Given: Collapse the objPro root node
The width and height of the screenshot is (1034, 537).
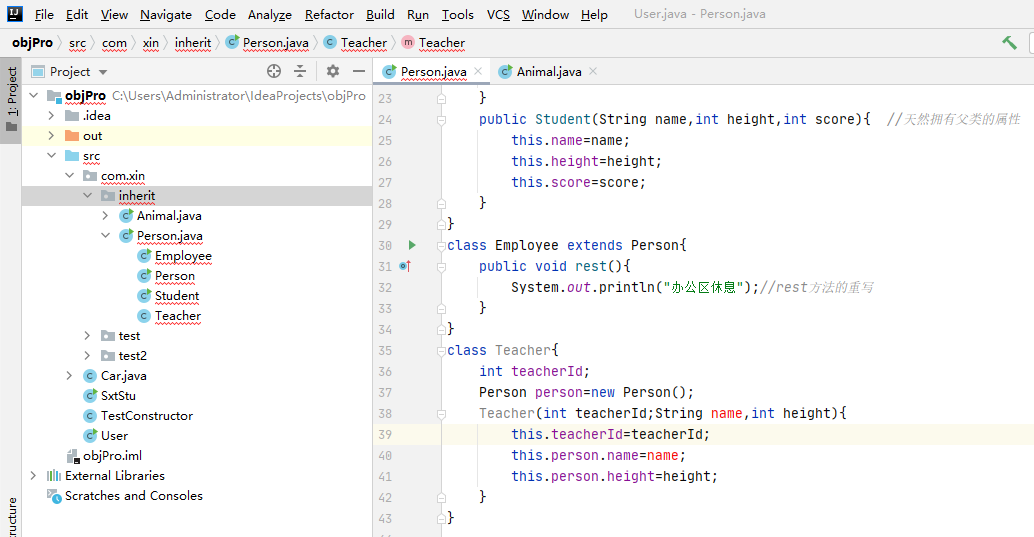Looking at the screenshot, I should (x=34, y=96).
